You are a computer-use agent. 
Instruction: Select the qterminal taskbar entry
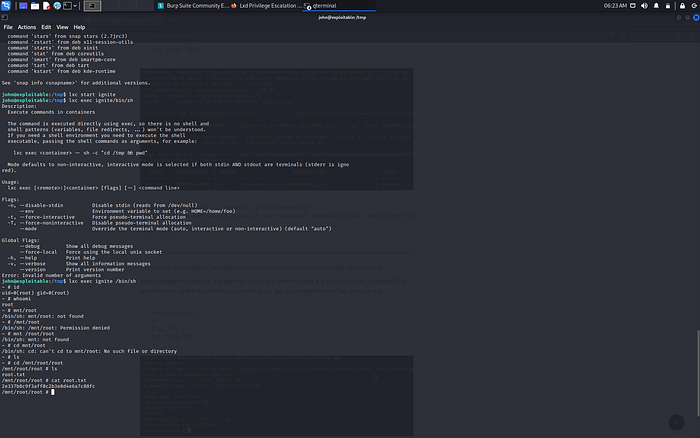(x=338, y=6)
